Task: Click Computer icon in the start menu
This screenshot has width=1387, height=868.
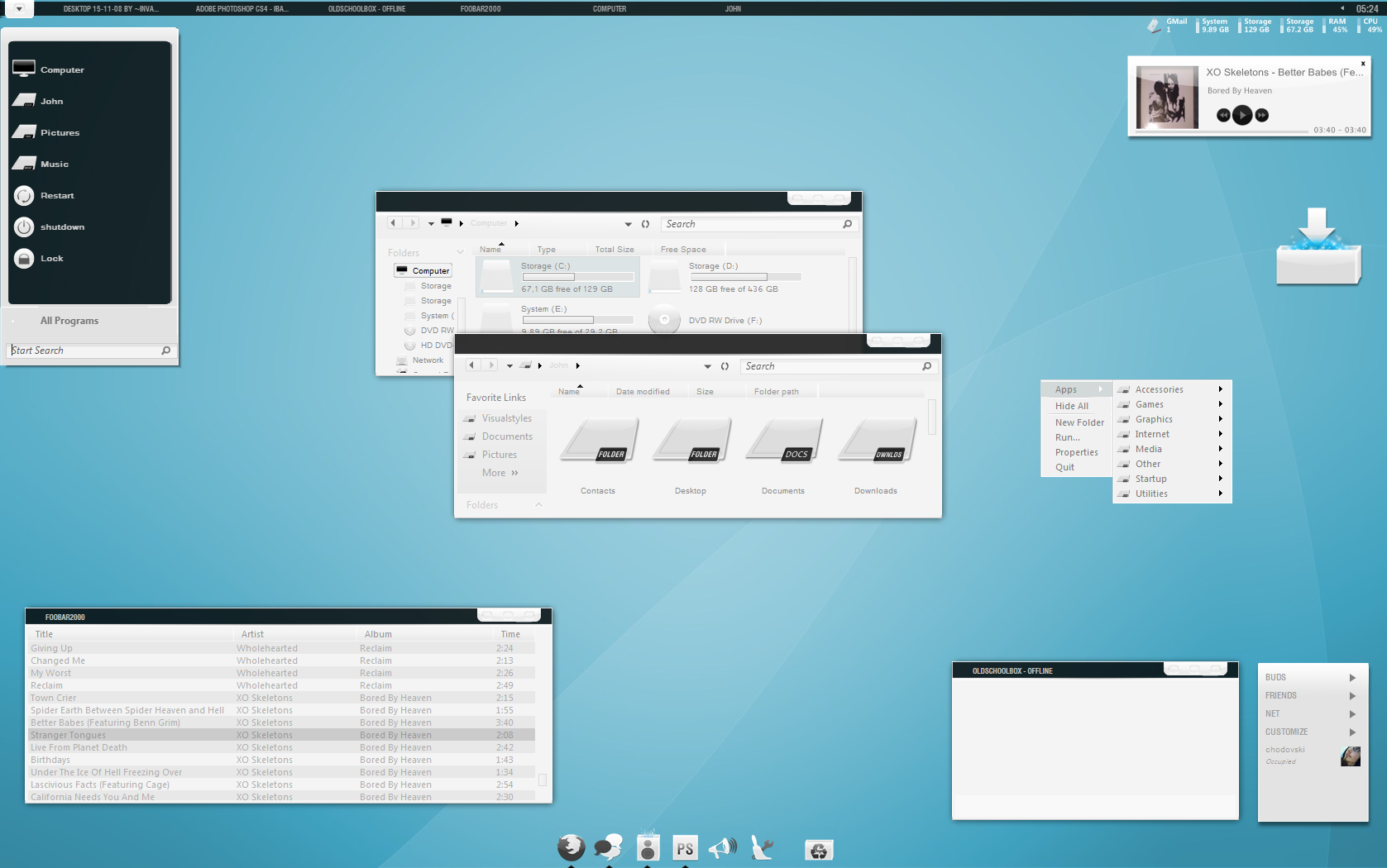Action: click(x=24, y=69)
